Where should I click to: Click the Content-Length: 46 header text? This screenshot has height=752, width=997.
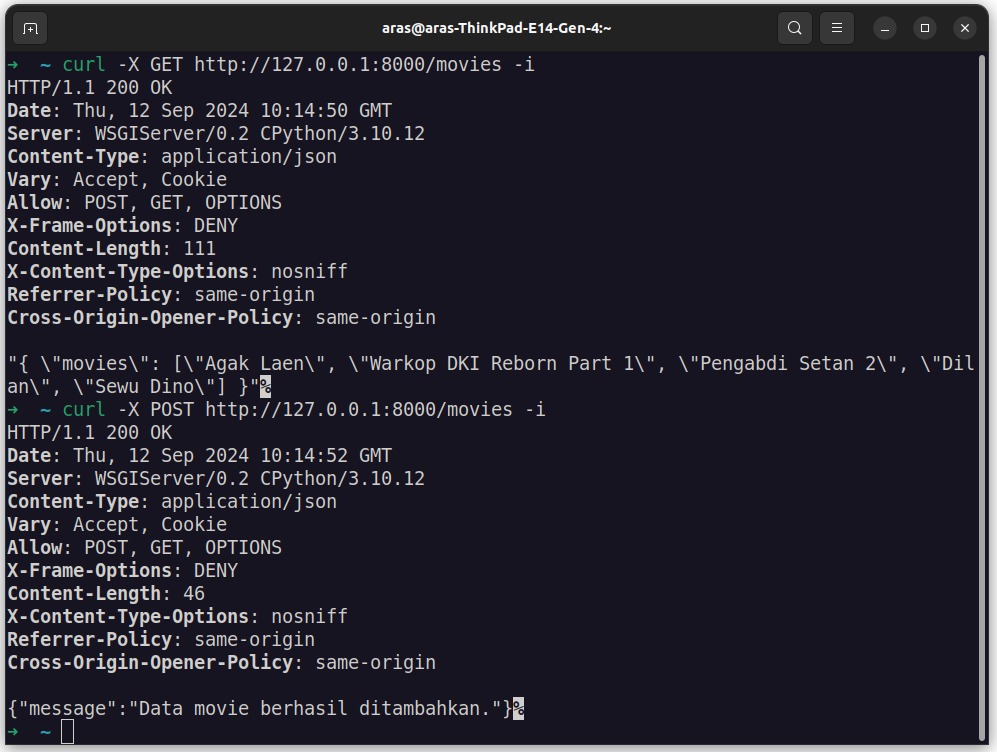coord(106,594)
